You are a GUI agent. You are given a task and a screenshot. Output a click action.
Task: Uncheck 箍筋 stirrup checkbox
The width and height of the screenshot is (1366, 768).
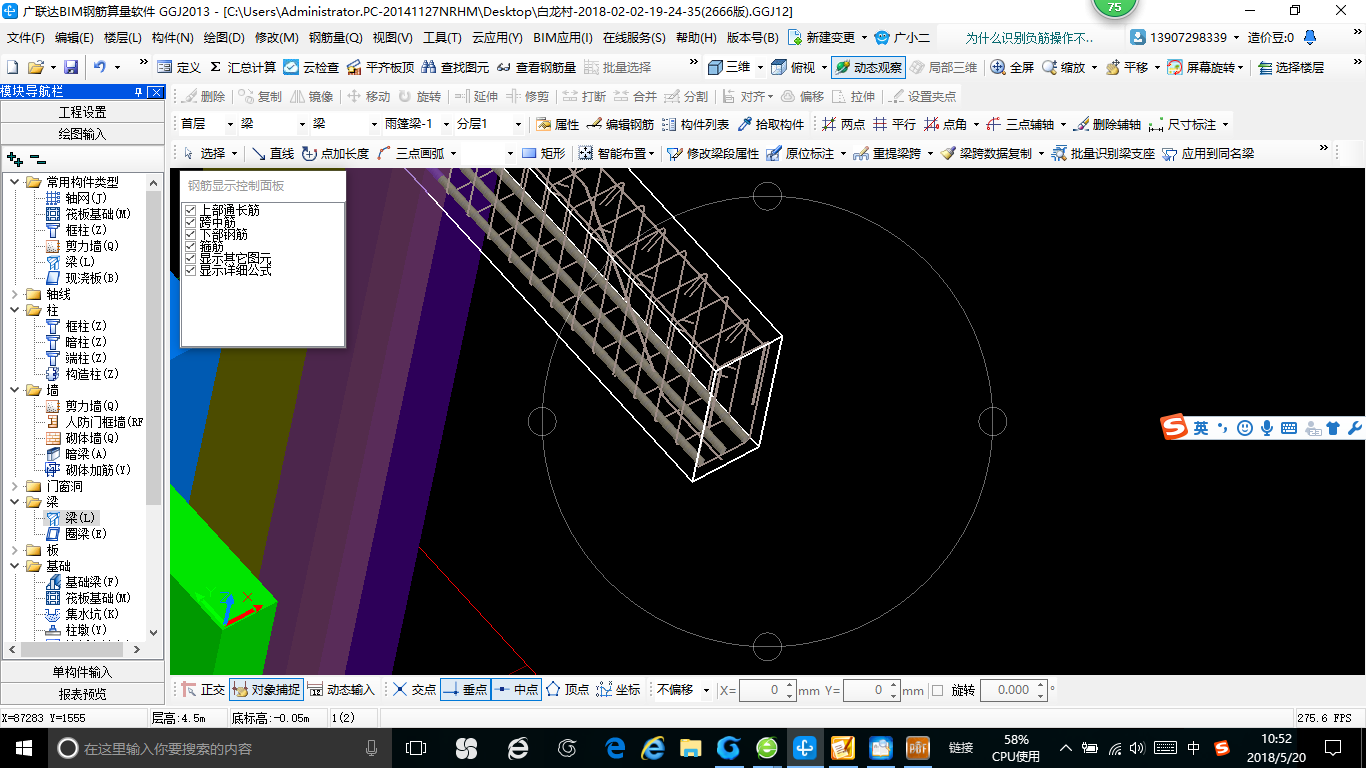[190, 246]
